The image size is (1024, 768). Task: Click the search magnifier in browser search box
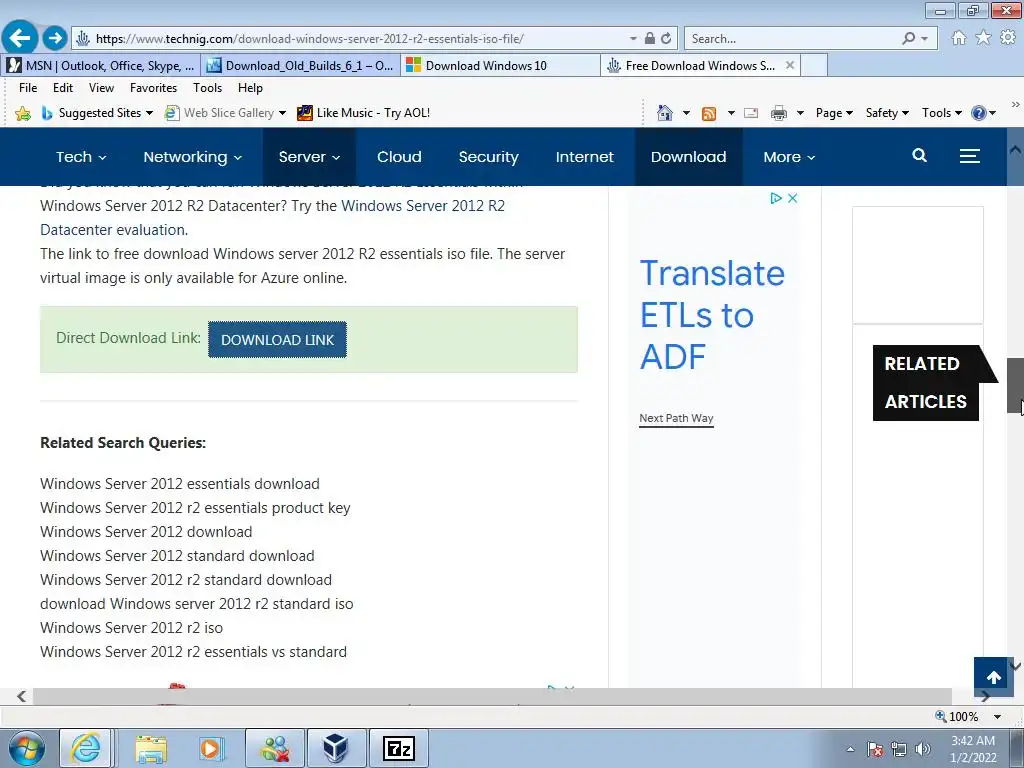(x=908, y=39)
